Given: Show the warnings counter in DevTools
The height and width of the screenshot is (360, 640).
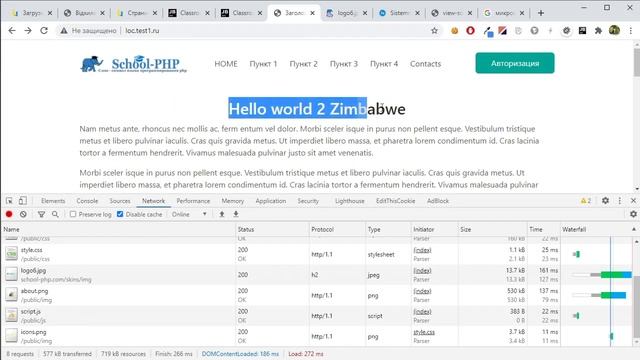Looking at the screenshot, I should point(586,200).
